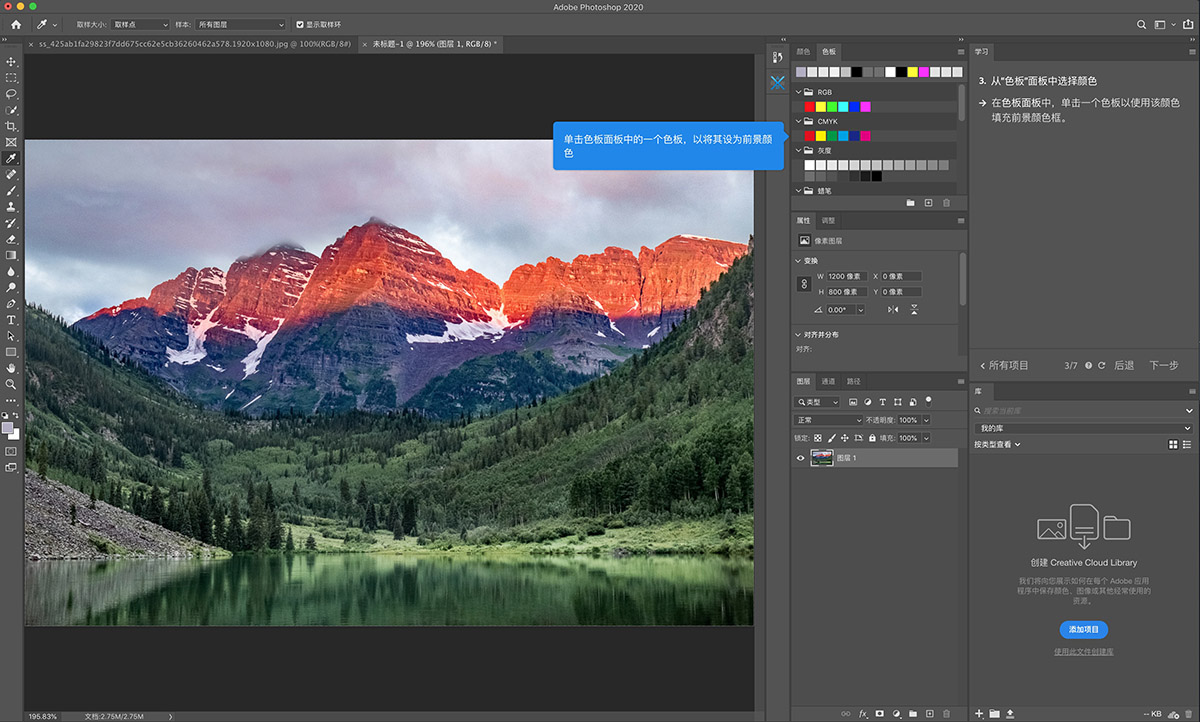Select the Path Selection tool
Image resolution: width=1200 pixels, height=722 pixels.
[11, 336]
